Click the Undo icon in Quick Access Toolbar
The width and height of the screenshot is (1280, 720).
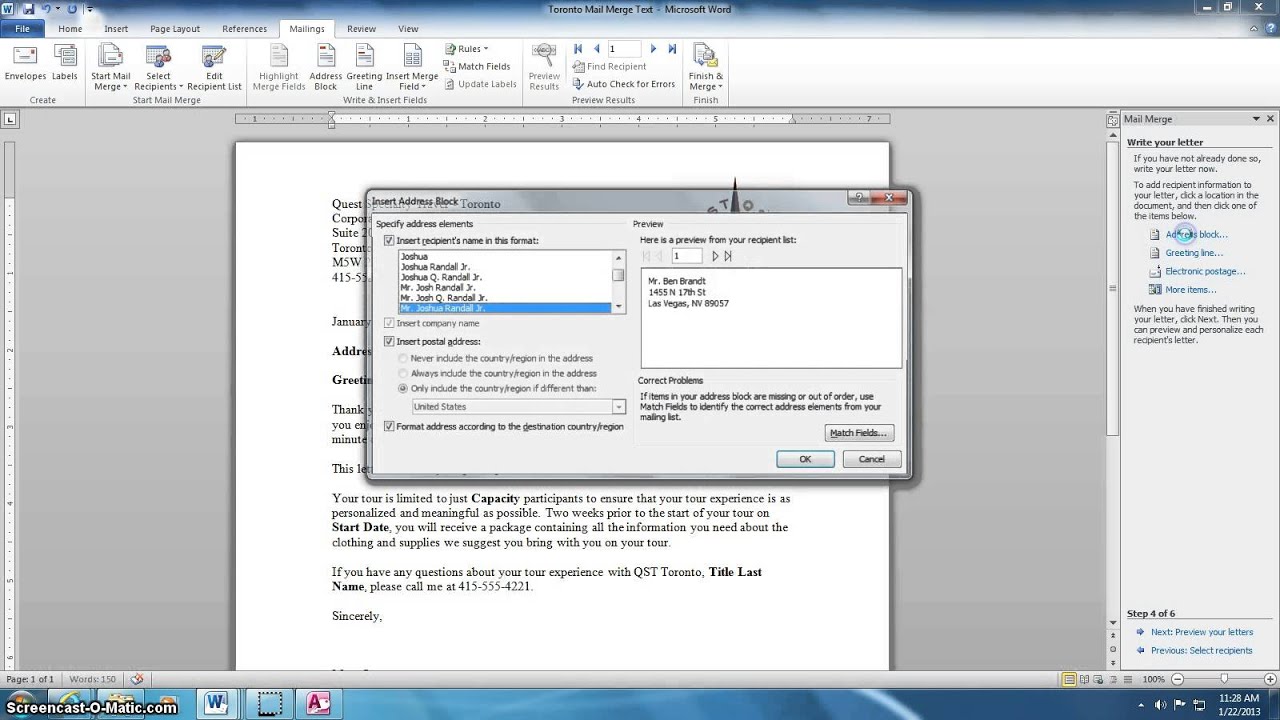pyautogui.click(x=46, y=9)
